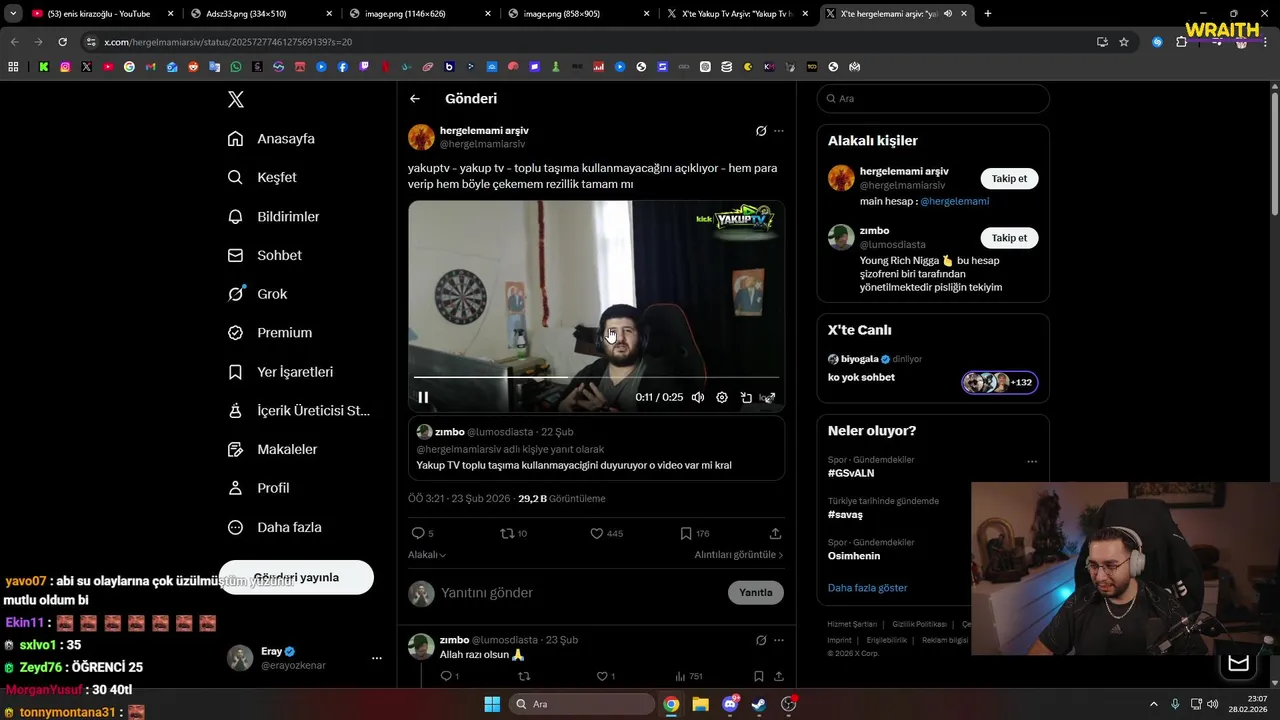
Task: Follow zımbo with Takip et
Action: [1009, 238]
